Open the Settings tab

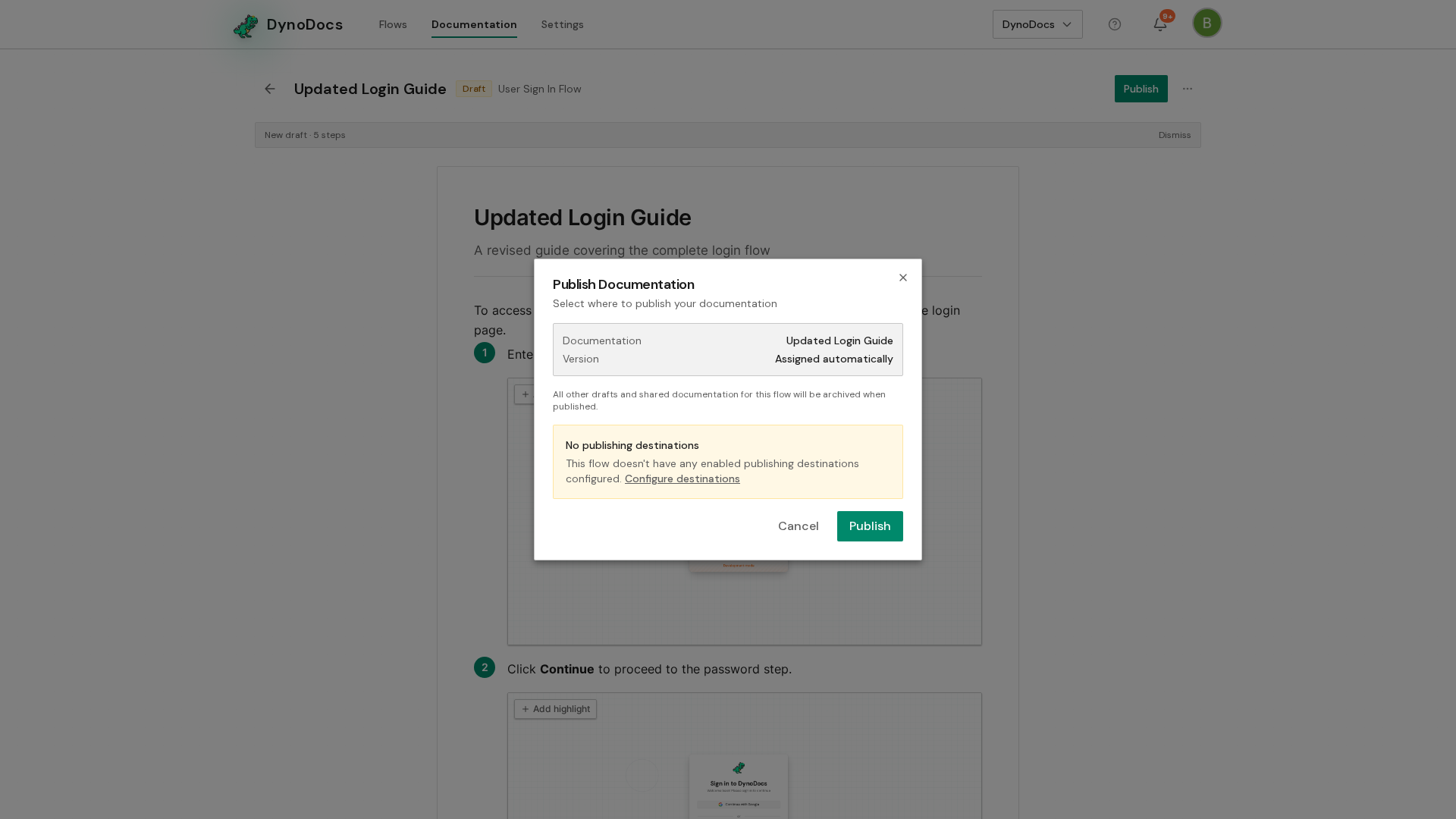[563, 24]
